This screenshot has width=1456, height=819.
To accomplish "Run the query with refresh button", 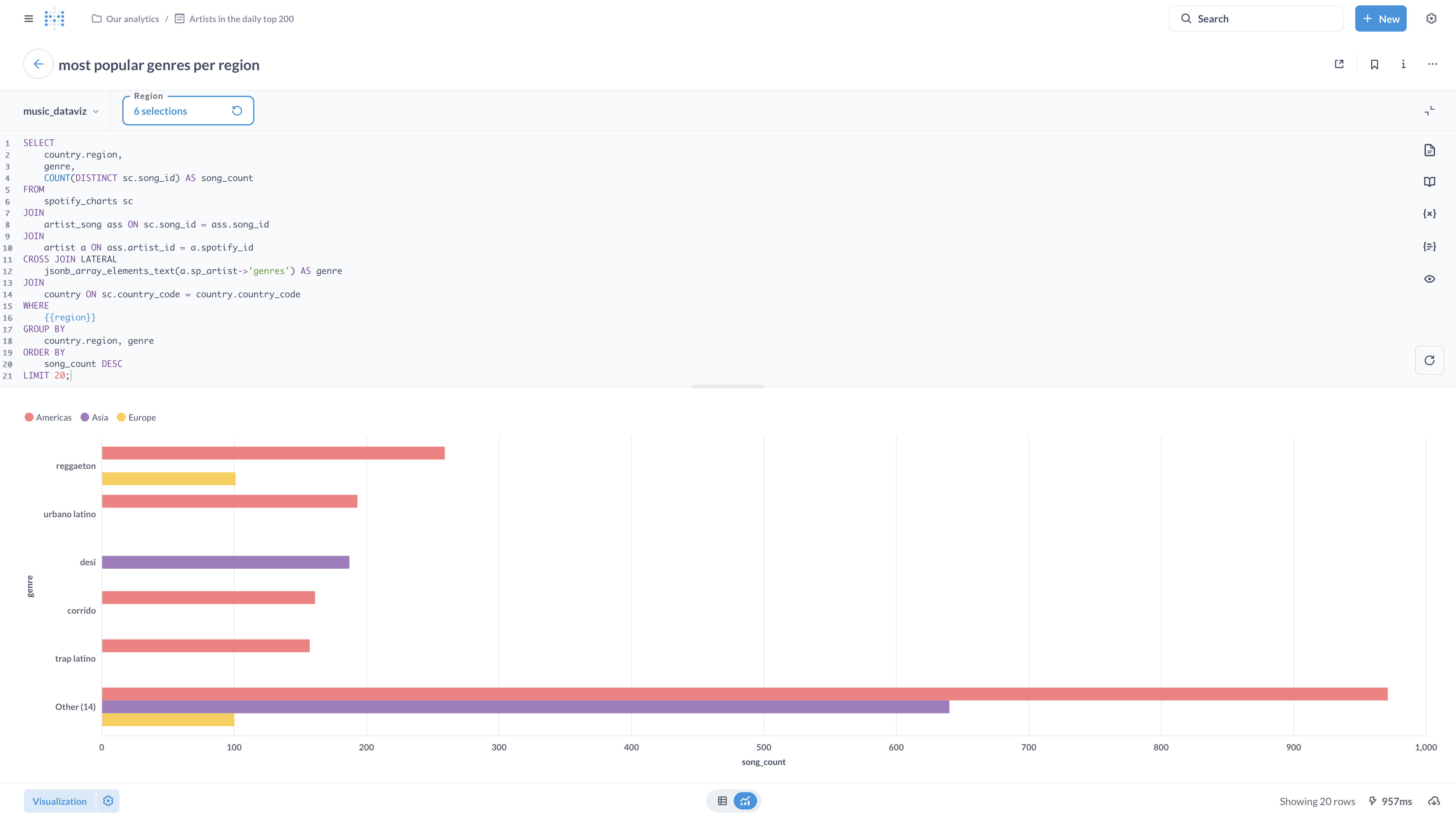I will pos(1429,361).
